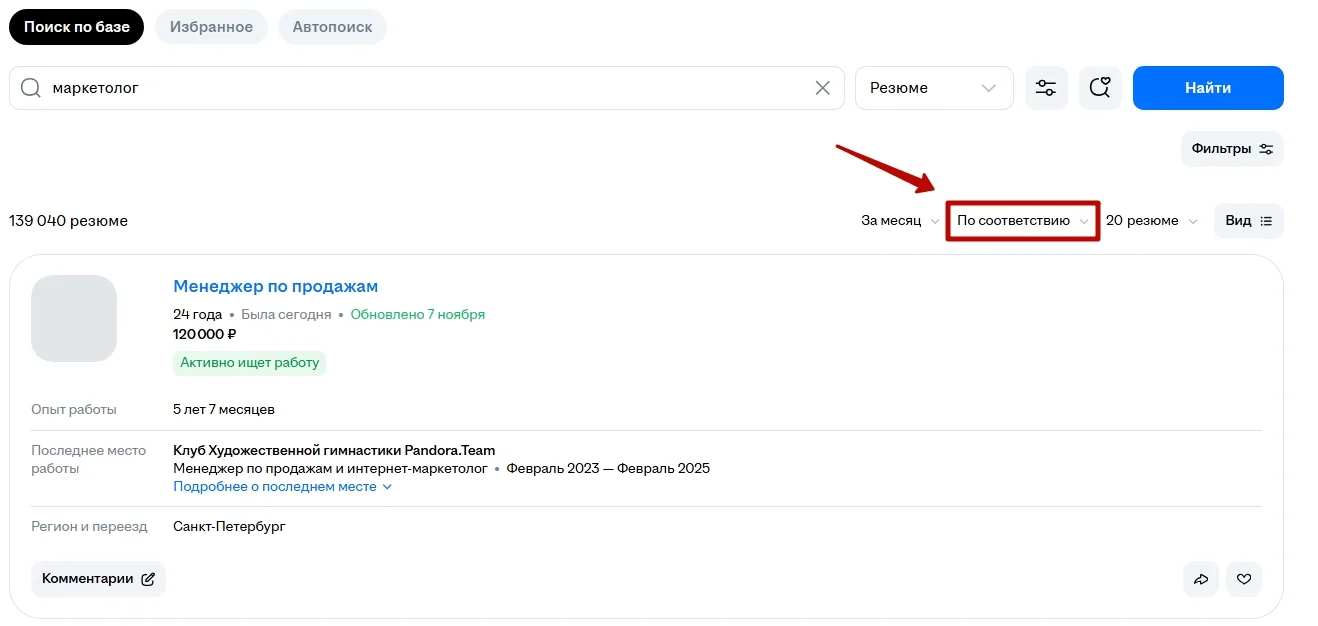This screenshot has width=1318, height=626.
Task: Open the Фильтры panel button
Action: (x=1232, y=149)
